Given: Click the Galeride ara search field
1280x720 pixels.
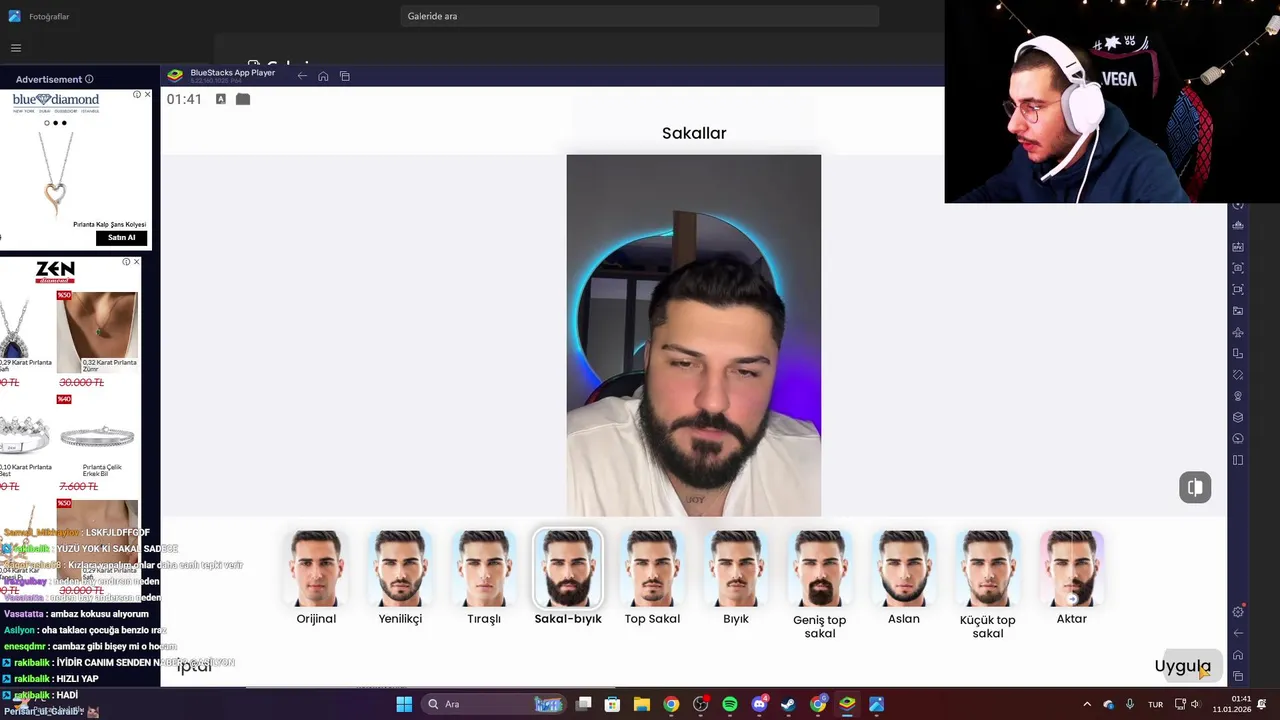Looking at the screenshot, I should [x=639, y=16].
